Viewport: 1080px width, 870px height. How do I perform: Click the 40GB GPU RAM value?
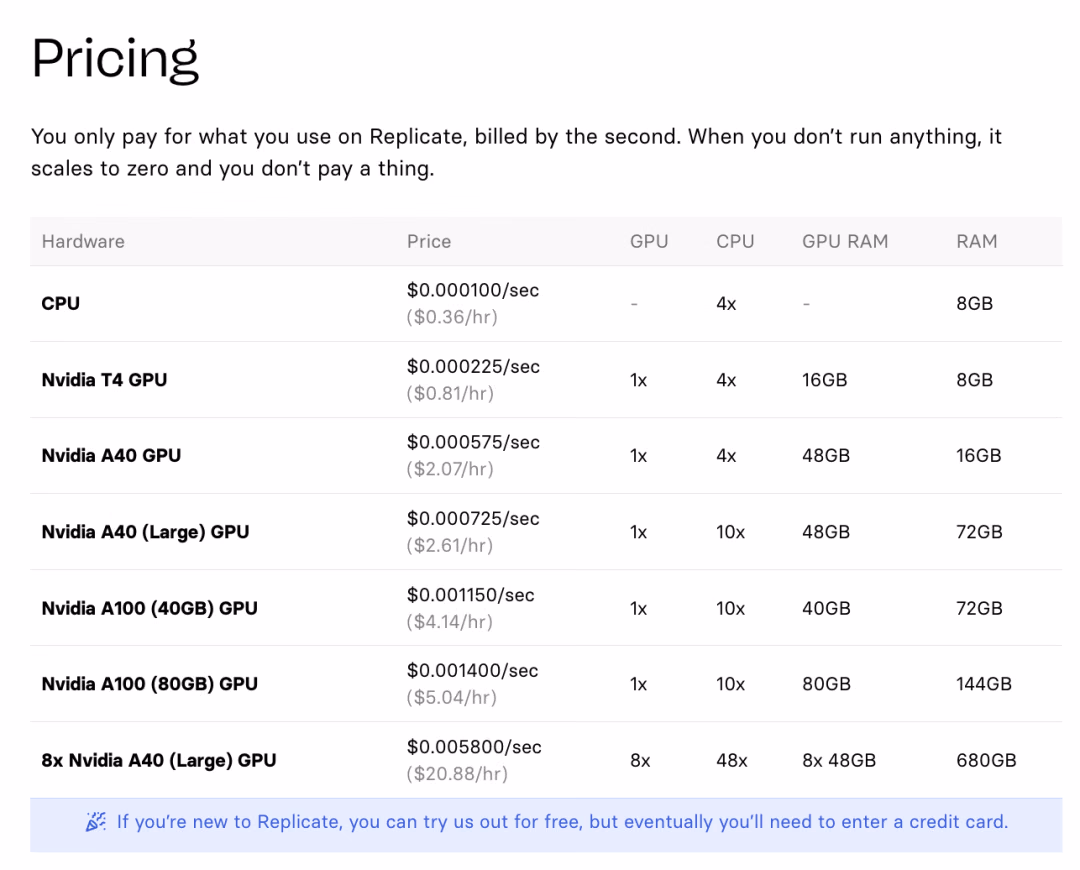827,608
